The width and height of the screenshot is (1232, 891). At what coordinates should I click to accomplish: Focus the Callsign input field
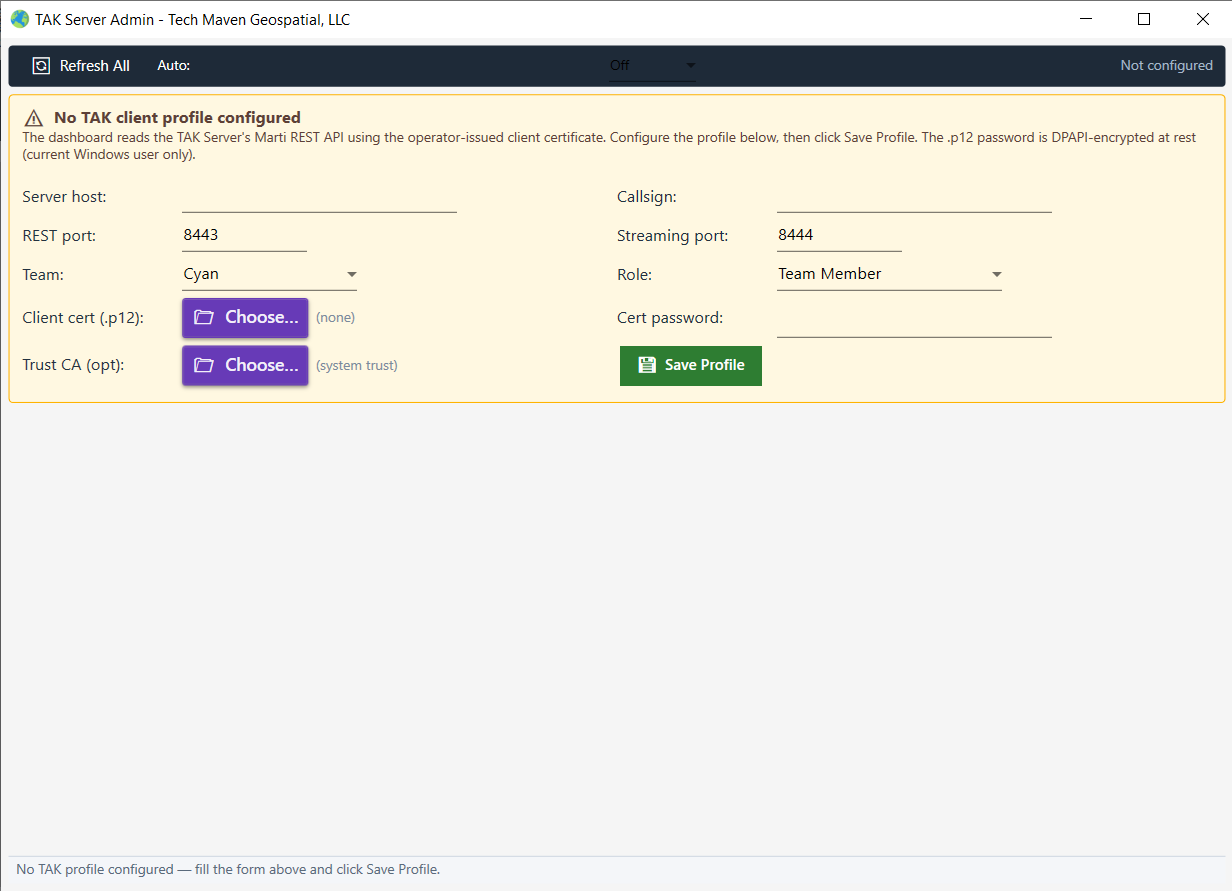(914, 197)
